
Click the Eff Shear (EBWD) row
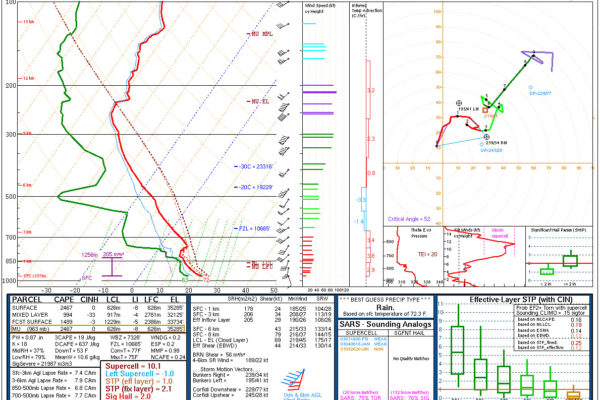tap(262, 346)
